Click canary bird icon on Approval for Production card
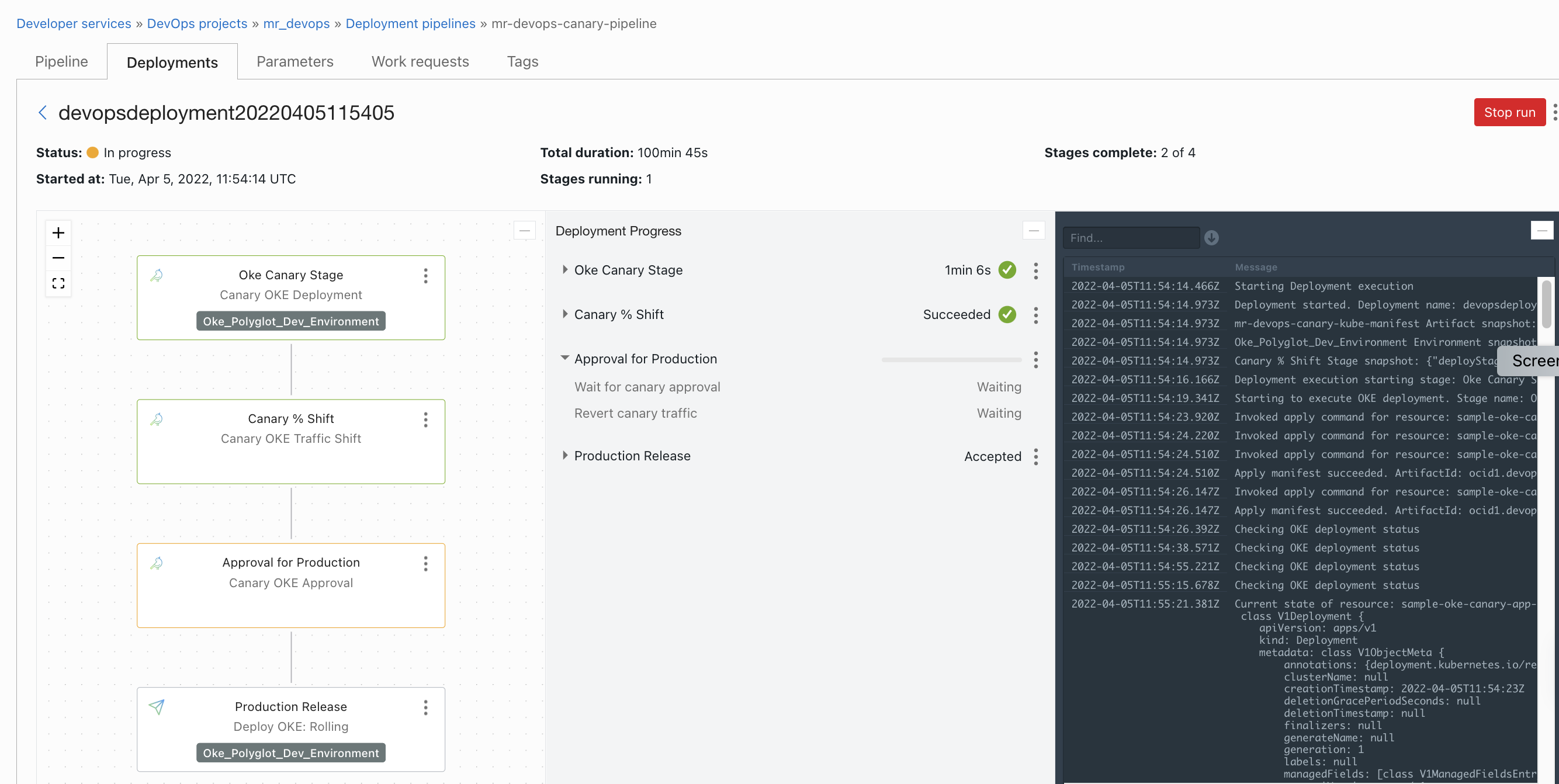 (x=157, y=563)
